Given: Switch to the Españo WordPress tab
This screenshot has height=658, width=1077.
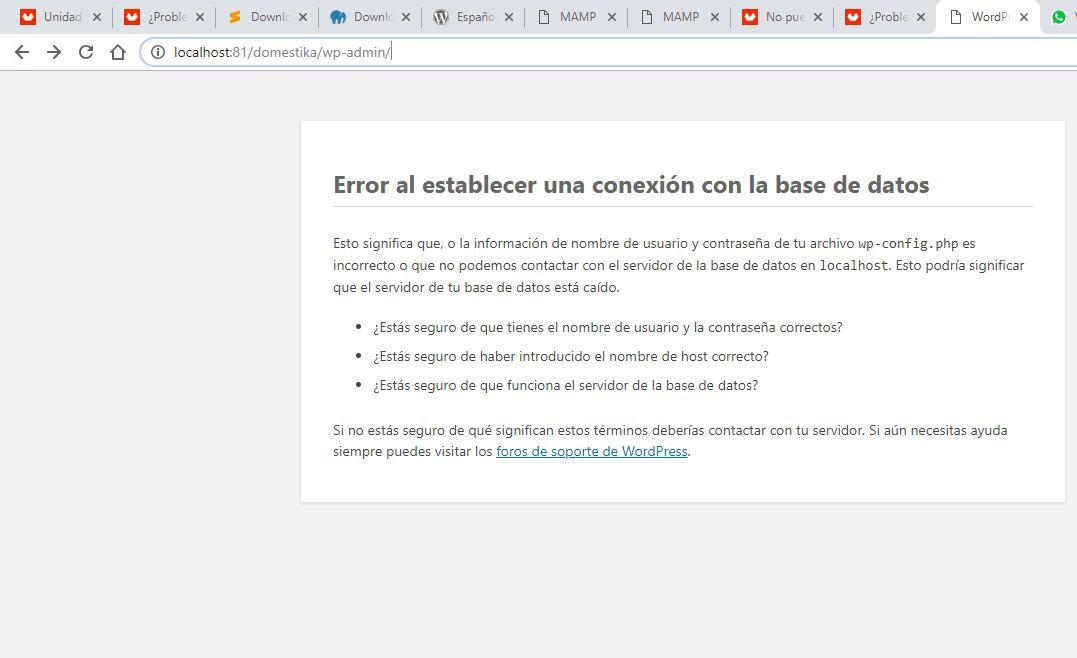Looking at the screenshot, I should pyautogui.click(x=474, y=17).
